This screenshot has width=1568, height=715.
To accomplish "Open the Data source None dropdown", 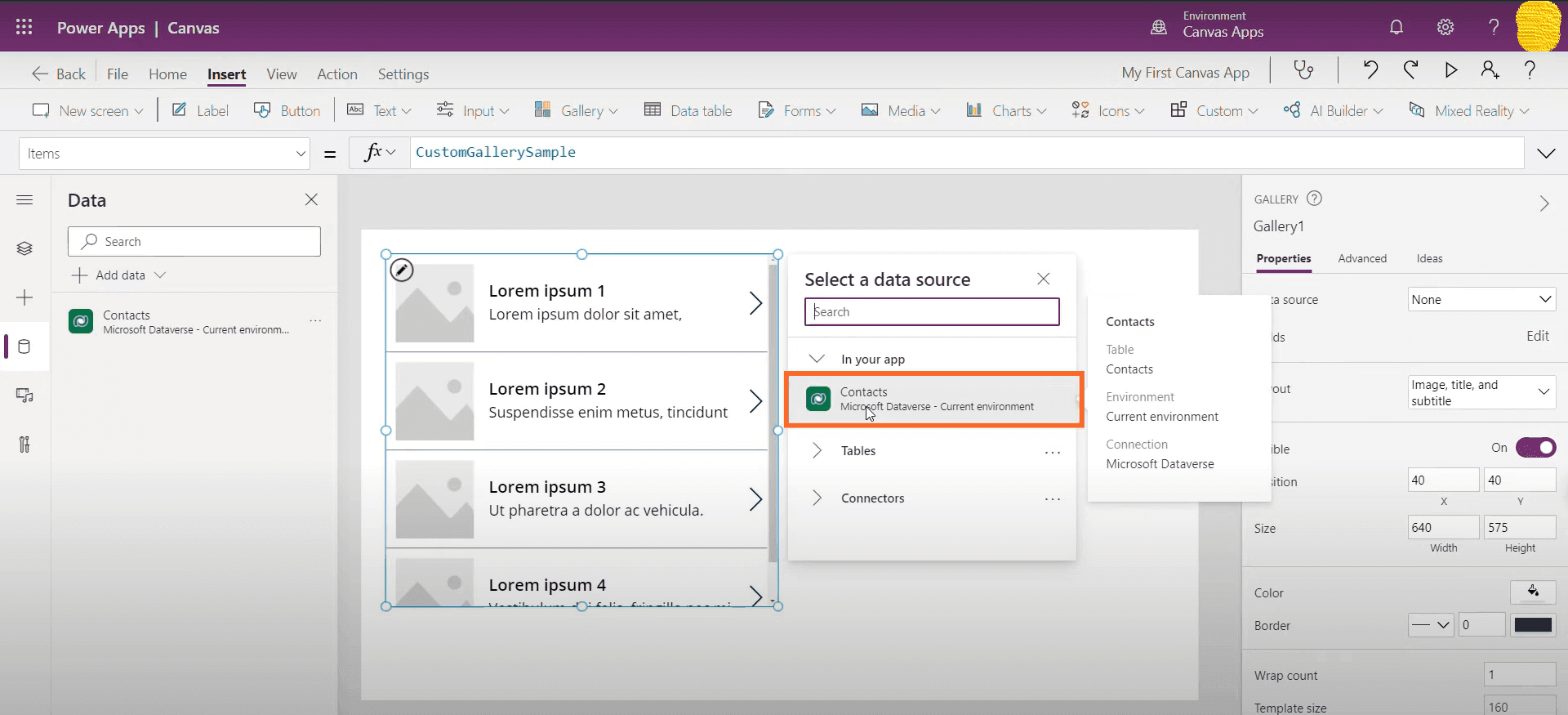I will (x=1481, y=300).
